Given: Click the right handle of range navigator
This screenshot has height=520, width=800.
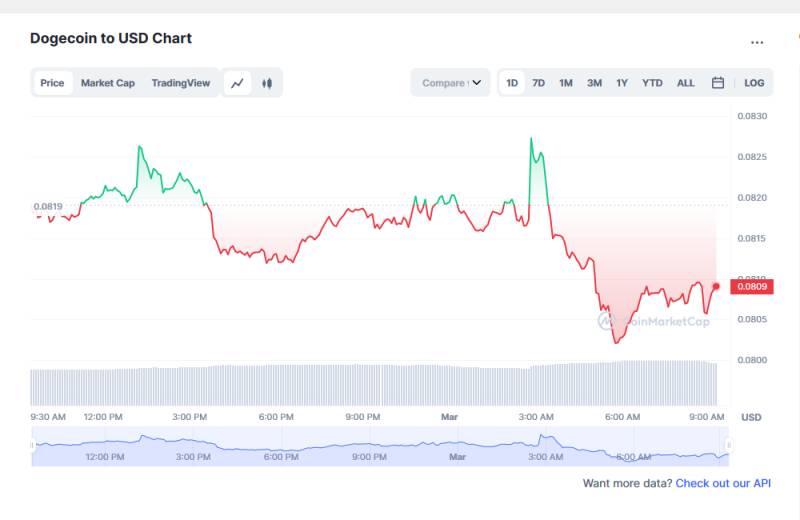Looking at the screenshot, I should click(x=729, y=445).
